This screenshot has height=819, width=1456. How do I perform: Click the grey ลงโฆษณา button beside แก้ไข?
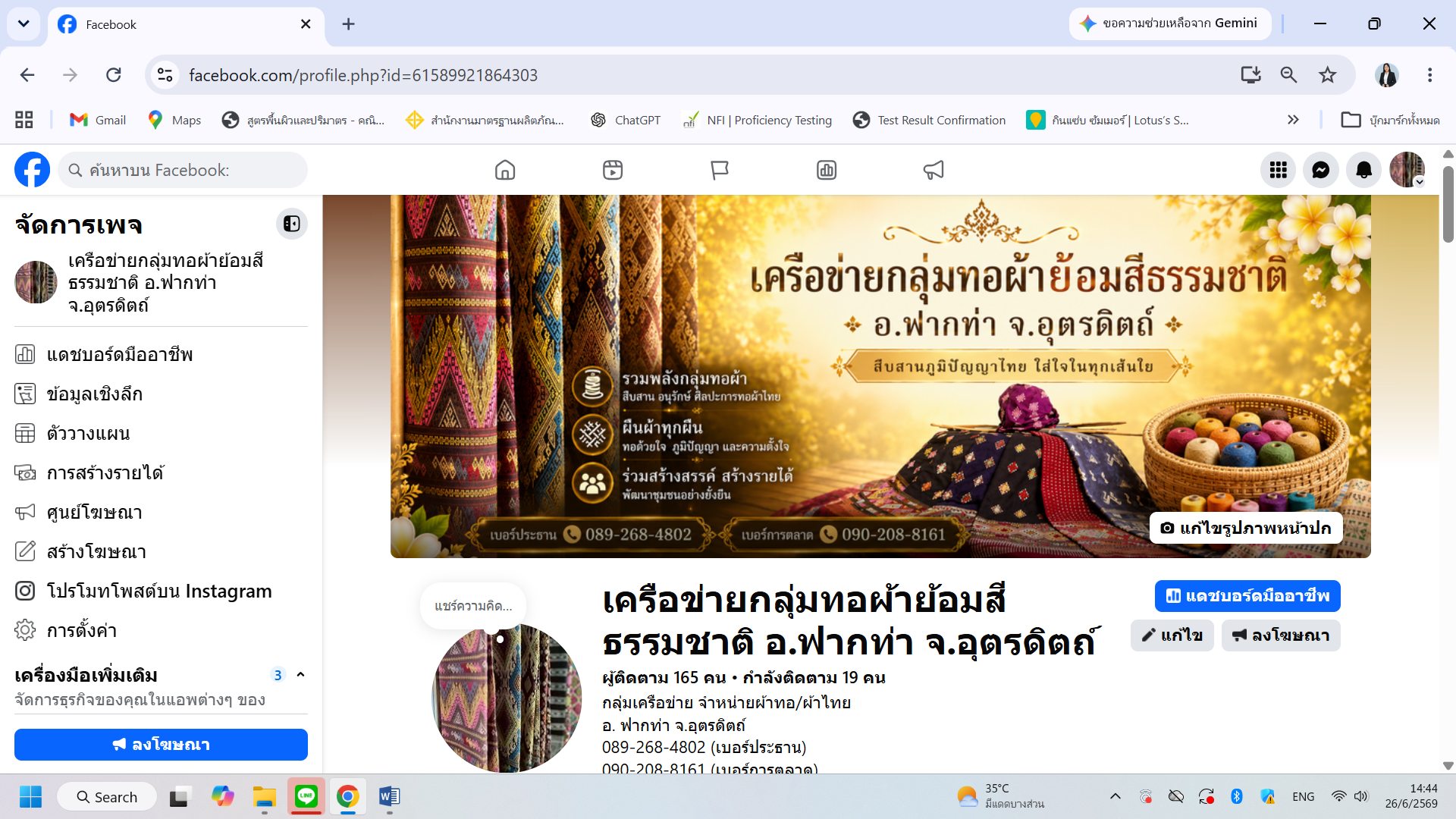pyautogui.click(x=1281, y=635)
